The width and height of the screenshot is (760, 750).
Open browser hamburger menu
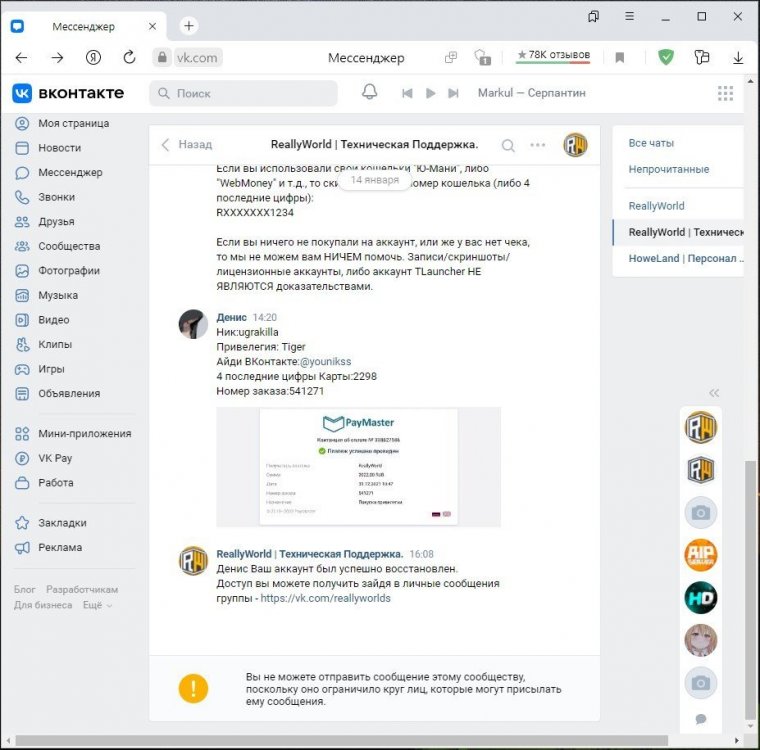629,16
